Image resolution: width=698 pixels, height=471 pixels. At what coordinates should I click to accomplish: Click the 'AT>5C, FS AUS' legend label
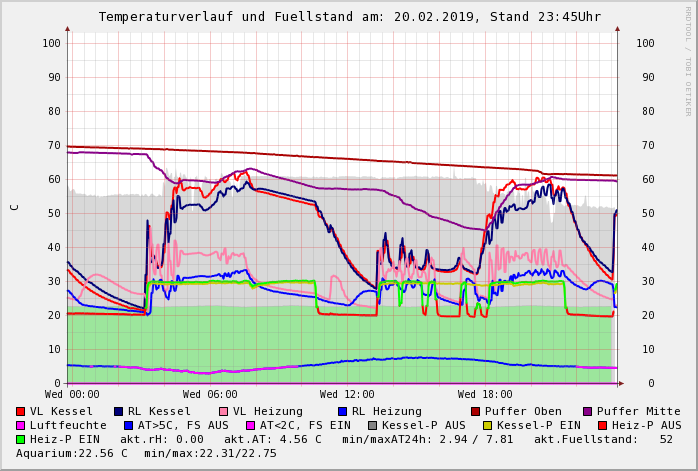[183, 425]
